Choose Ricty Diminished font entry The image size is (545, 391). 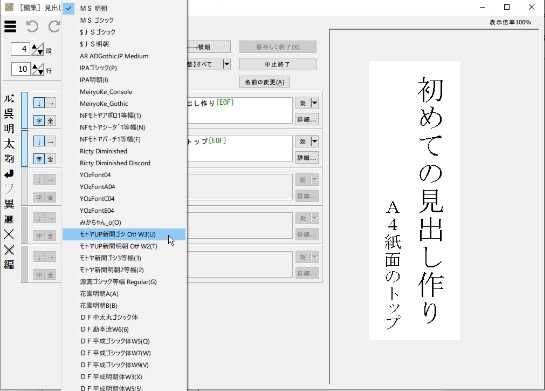(124, 151)
